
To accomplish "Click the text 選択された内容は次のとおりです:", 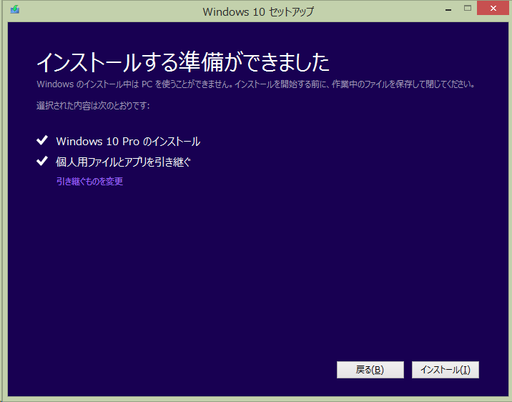I will (93, 106).
